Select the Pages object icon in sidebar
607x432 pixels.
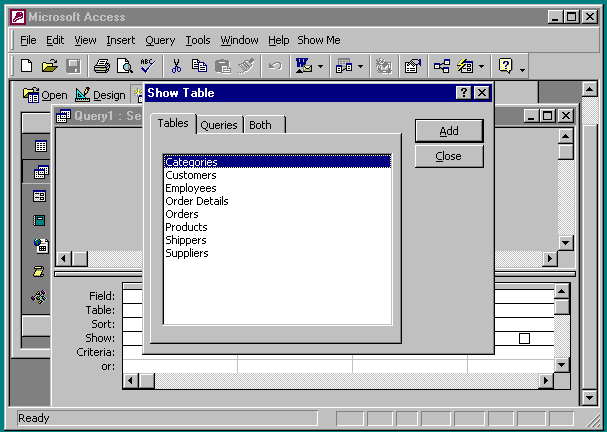click(x=41, y=246)
